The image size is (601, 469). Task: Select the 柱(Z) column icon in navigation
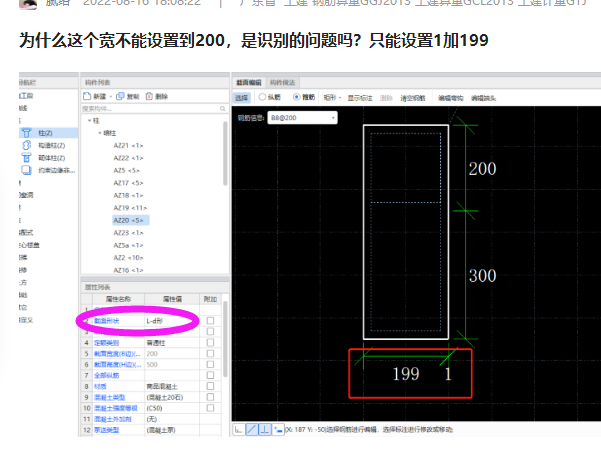[x=26, y=133]
